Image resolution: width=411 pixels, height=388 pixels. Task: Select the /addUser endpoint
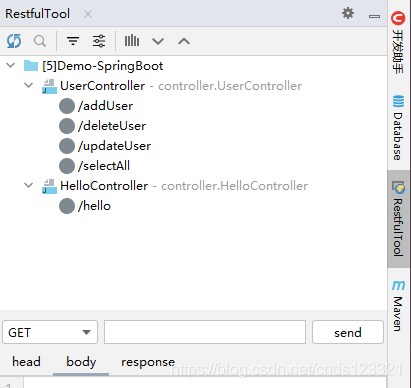[105, 106]
